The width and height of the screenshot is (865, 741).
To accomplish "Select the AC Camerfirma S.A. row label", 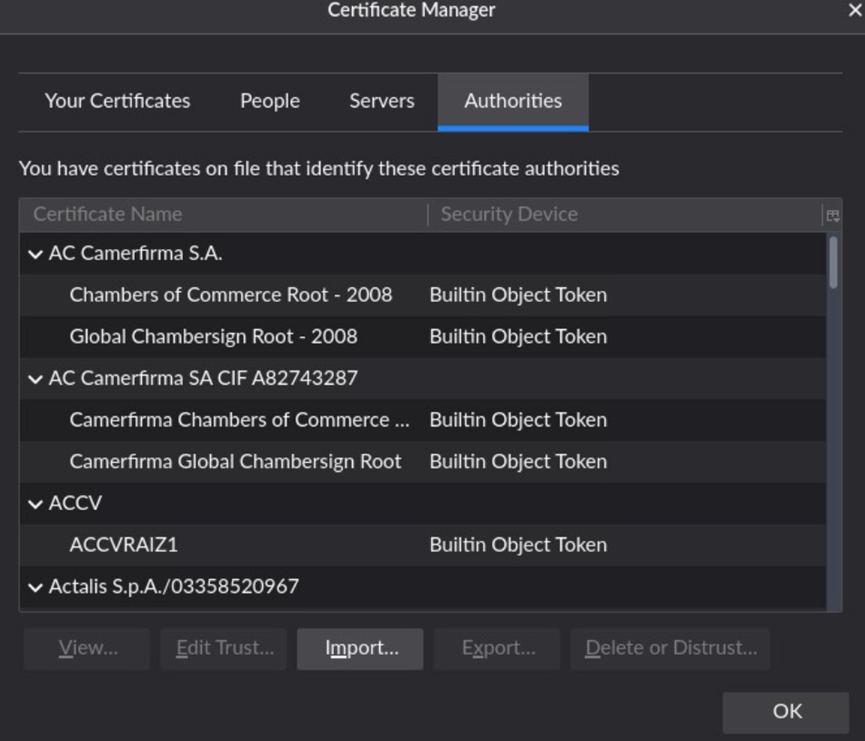I will 135,254.
